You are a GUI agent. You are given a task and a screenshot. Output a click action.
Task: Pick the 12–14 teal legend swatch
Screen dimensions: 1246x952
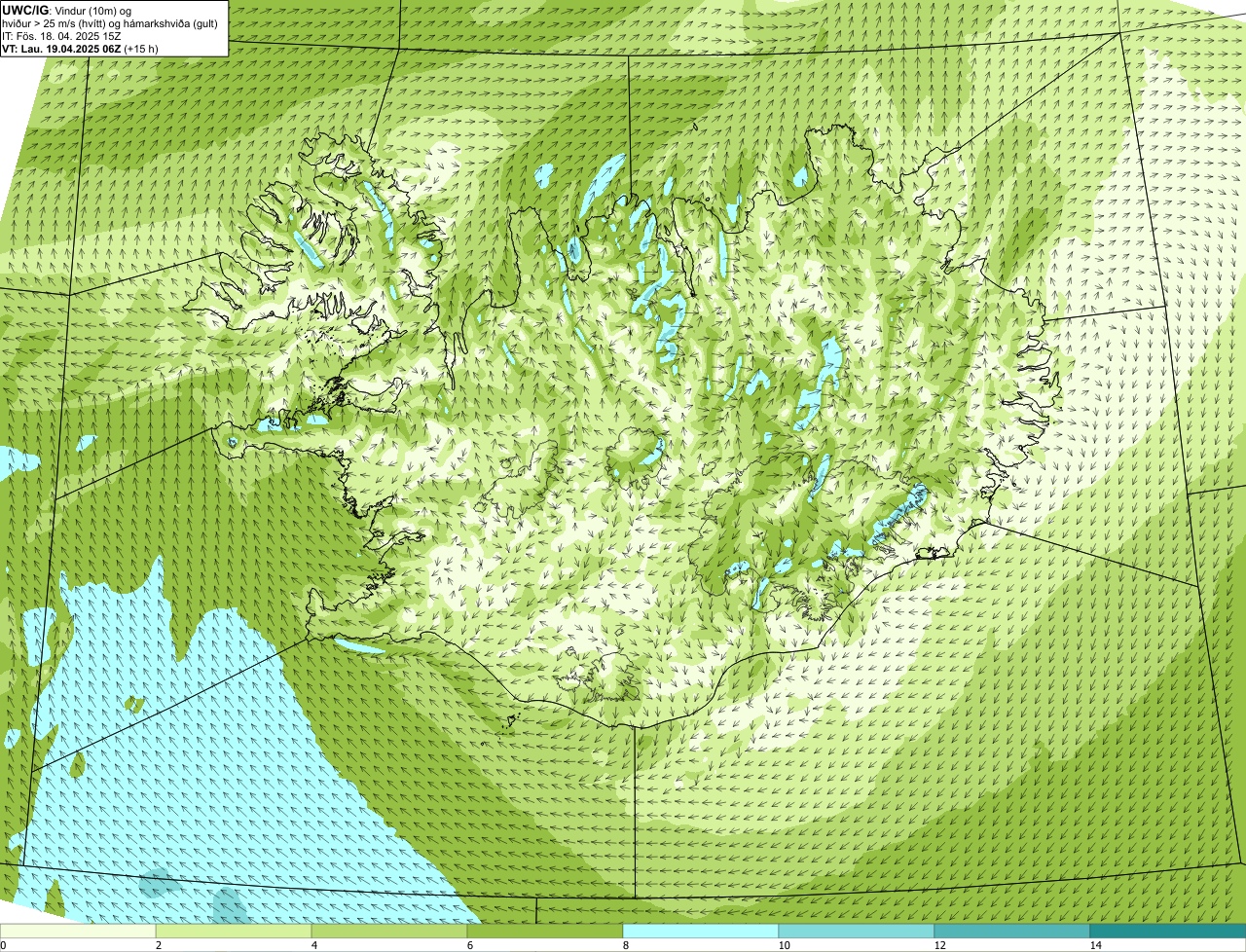pos(1012,931)
